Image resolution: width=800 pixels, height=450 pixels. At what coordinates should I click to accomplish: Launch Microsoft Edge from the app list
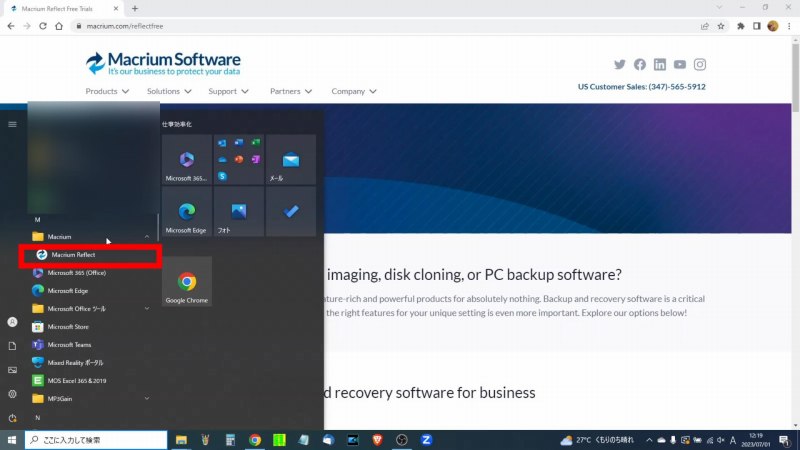(60, 291)
